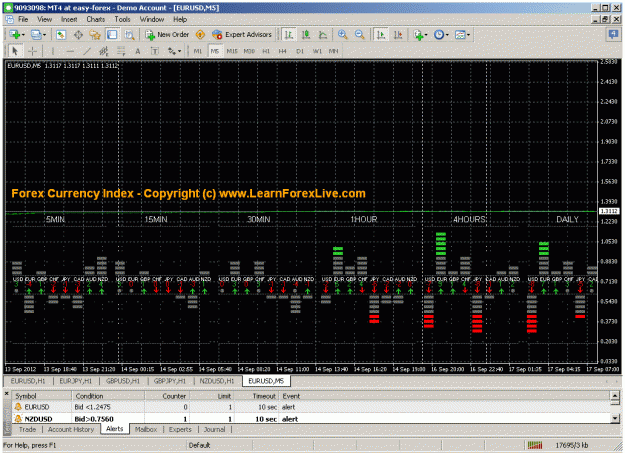The height and width of the screenshot is (453, 625).
Task: Select the Fibonacci Retracement tool
Action: (121, 51)
